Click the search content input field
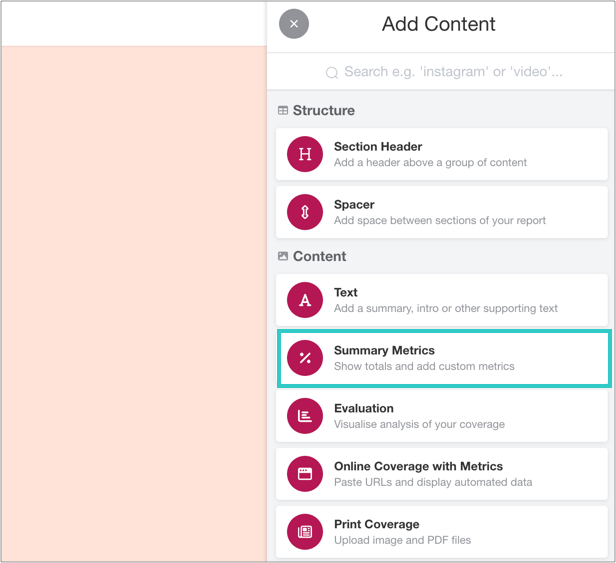This screenshot has height=563, width=616. point(452,72)
